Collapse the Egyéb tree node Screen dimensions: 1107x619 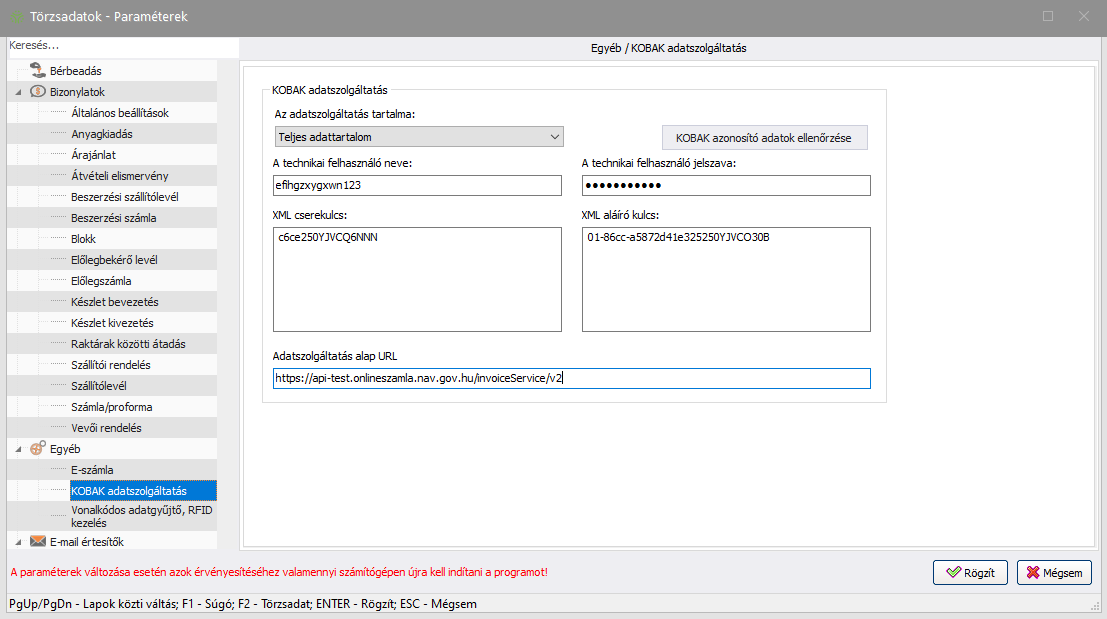tap(18, 449)
